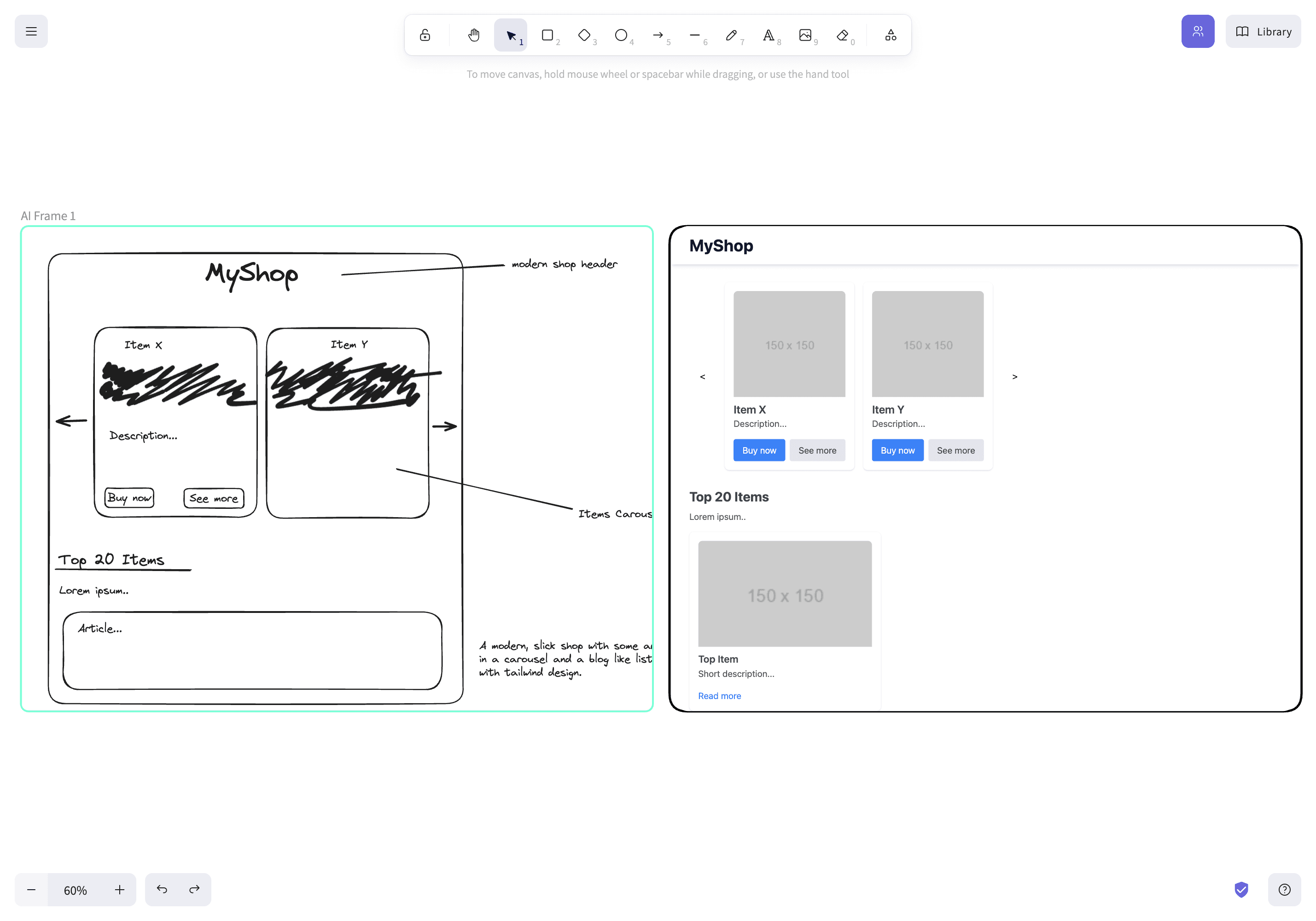Pick the Eraser tool

click(x=842, y=35)
